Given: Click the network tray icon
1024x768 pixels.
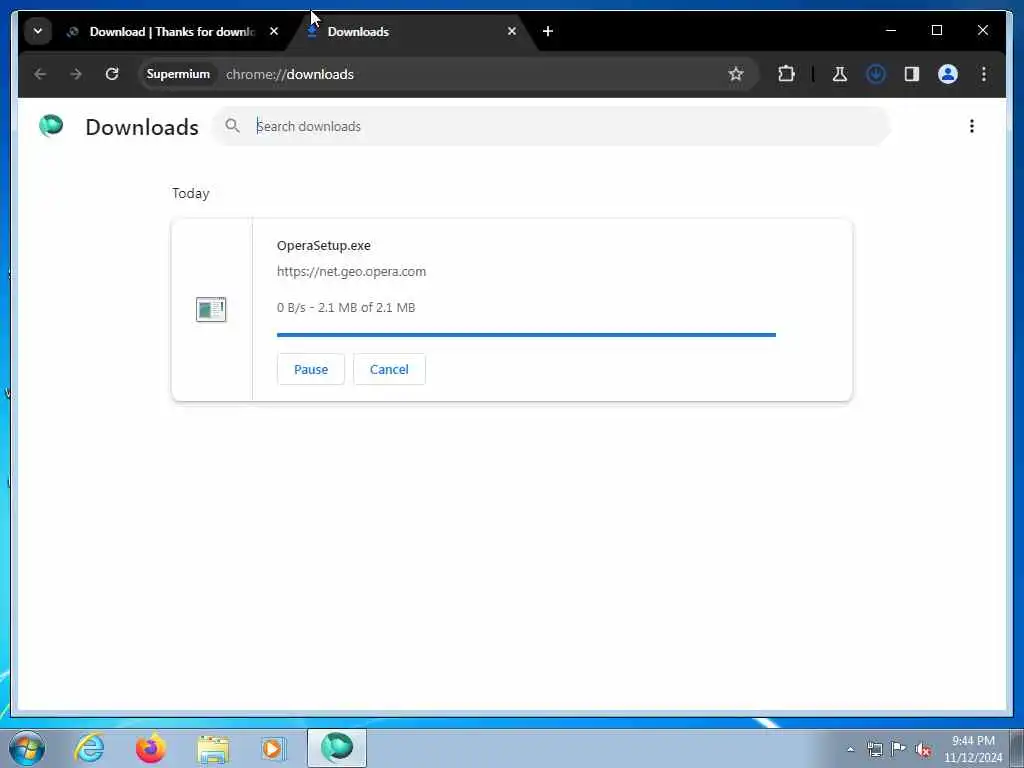Looking at the screenshot, I should click(x=874, y=749).
